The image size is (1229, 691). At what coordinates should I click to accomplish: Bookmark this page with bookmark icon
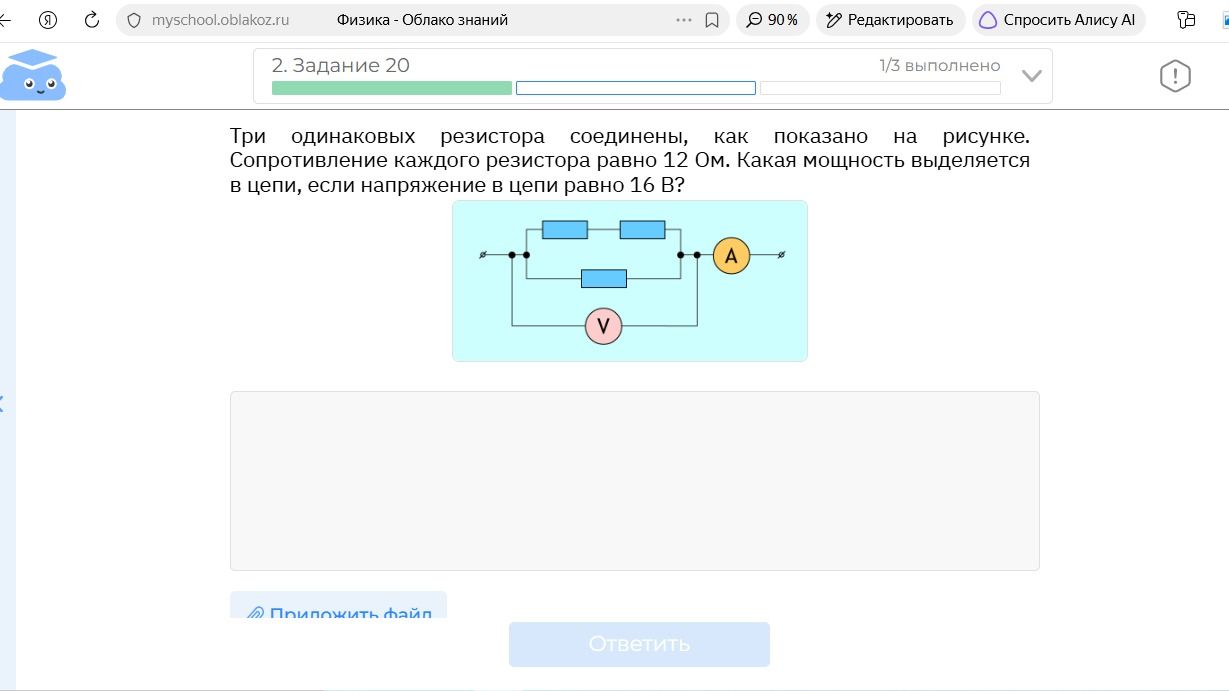(x=712, y=20)
